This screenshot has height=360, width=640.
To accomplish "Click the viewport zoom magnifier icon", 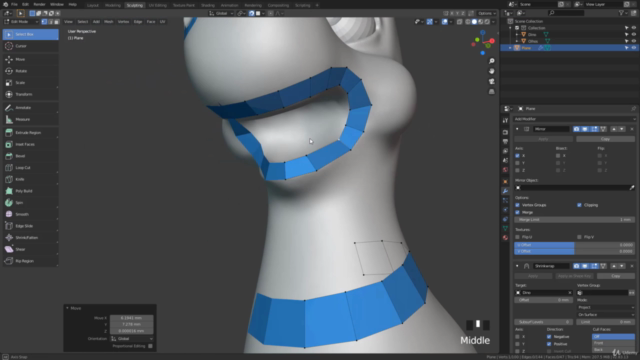I will pos(492,61).
